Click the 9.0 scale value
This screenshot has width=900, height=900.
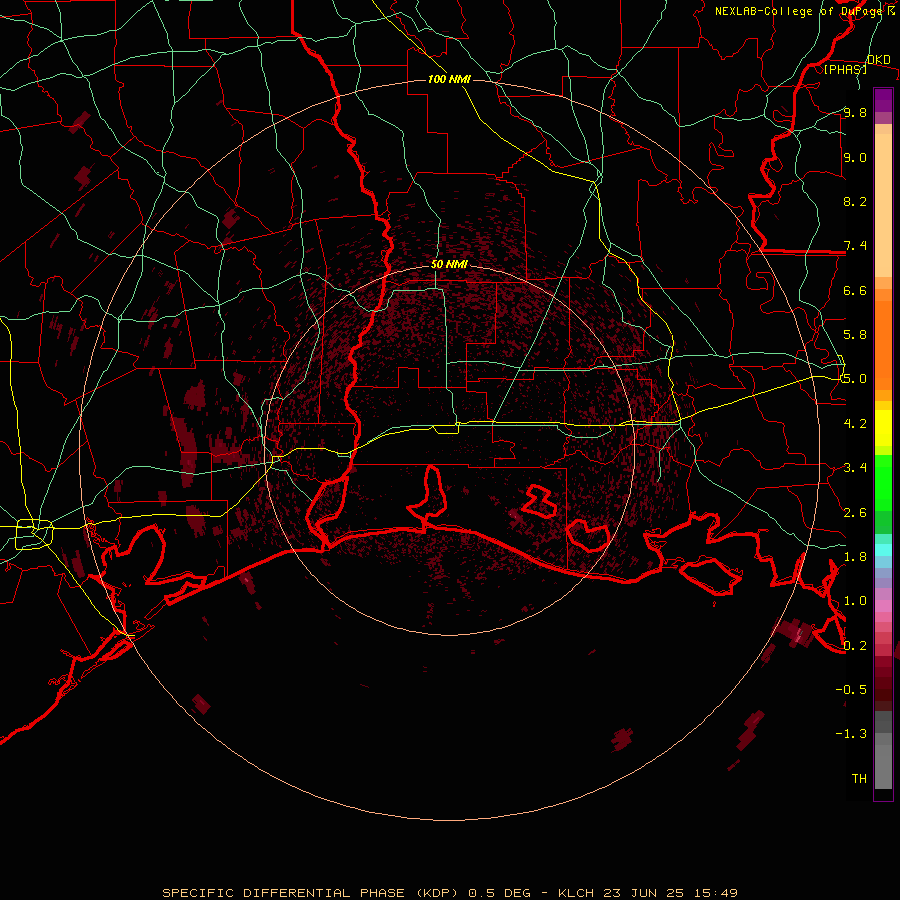click(855, 157)
